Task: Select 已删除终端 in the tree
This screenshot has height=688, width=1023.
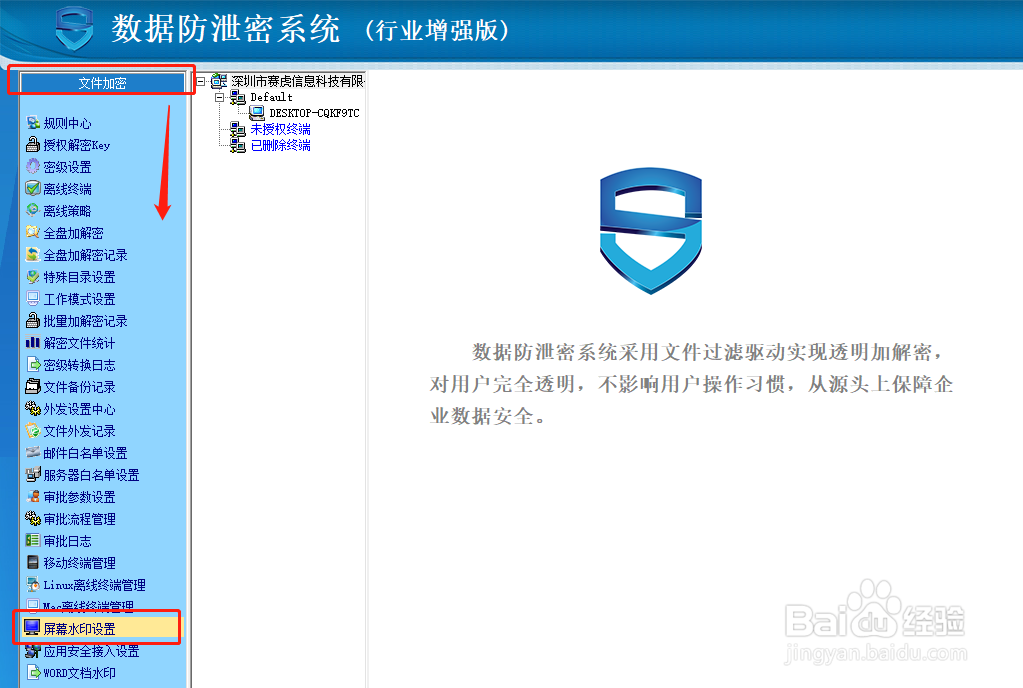Action: pos(281,145)
